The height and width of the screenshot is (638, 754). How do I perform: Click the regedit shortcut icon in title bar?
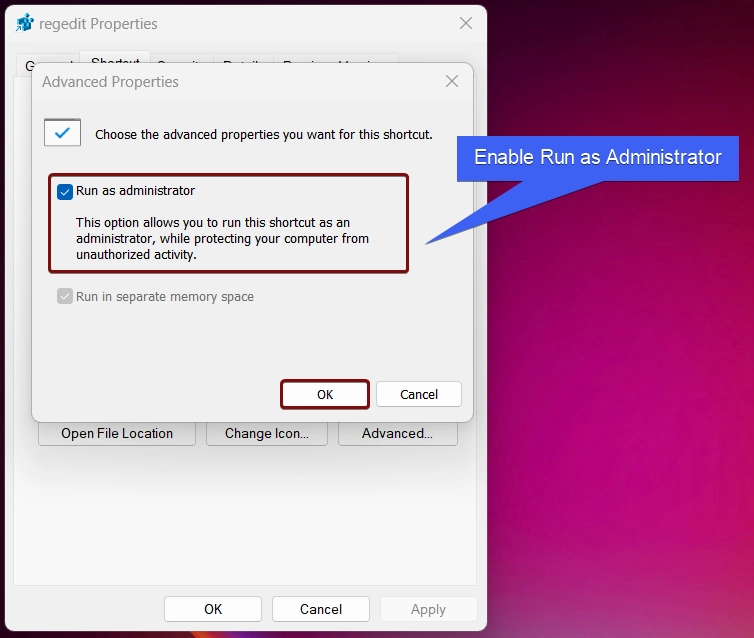click(x=25, y=23)
